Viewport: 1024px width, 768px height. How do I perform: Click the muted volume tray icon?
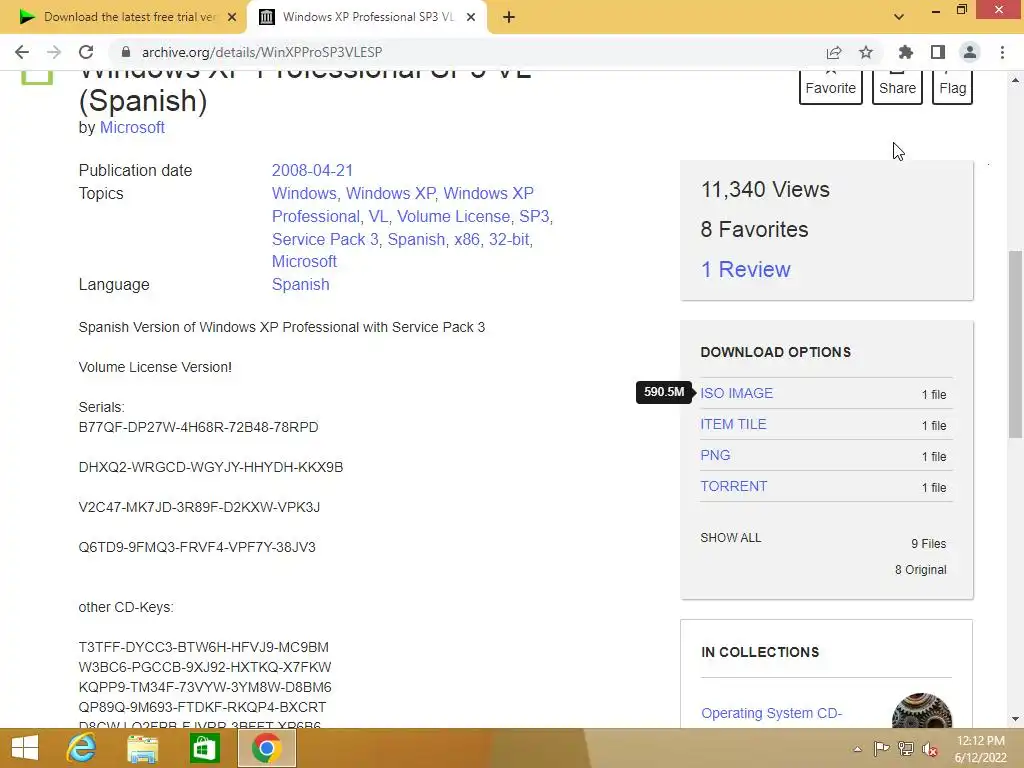tap(930, 749)
